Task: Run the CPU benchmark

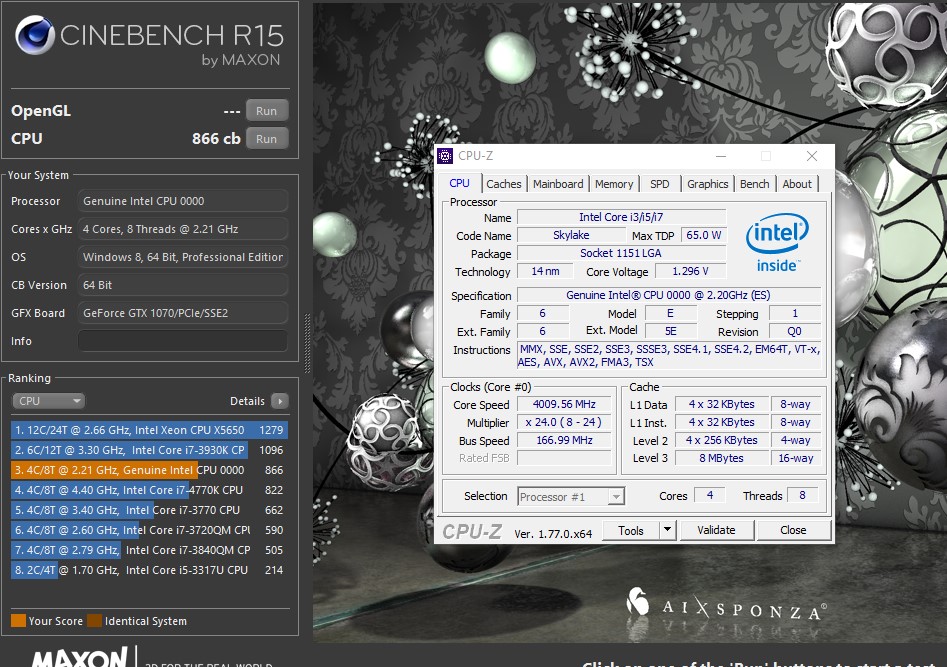Action: [266, 138]
